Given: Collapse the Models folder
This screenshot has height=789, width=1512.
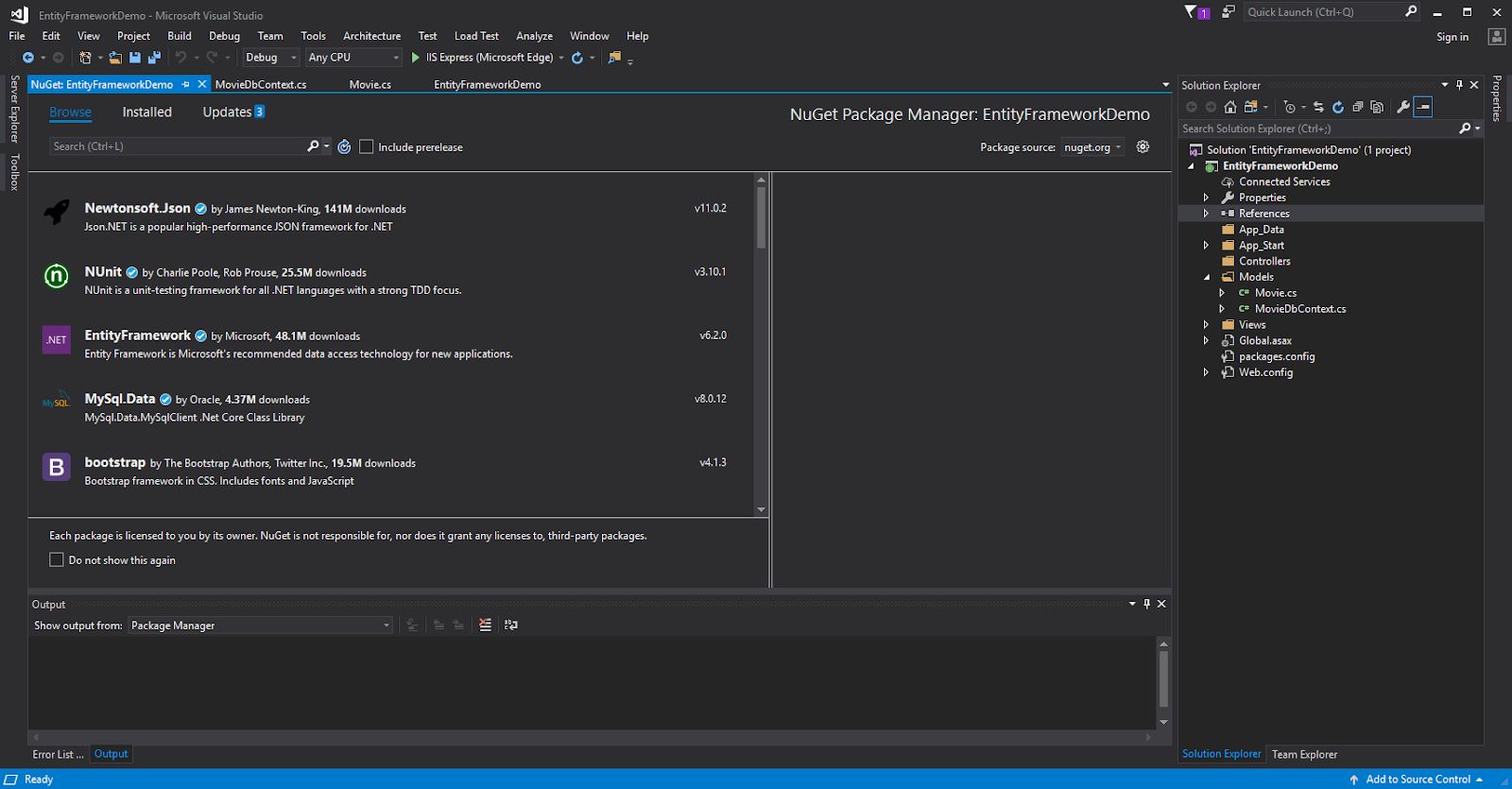Looking at the screenshot, I should point(1207,277).
